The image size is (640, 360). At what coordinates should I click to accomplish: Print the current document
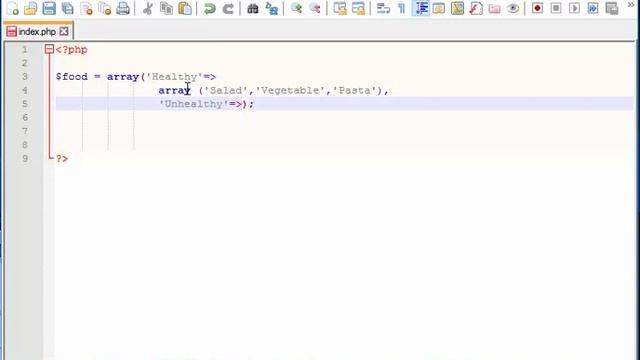(123, 8)
